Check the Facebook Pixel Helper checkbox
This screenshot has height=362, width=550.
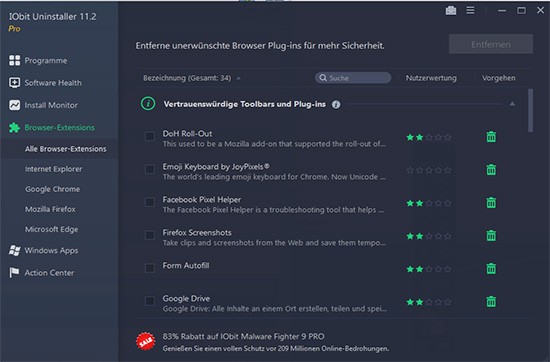click(150, 202)
